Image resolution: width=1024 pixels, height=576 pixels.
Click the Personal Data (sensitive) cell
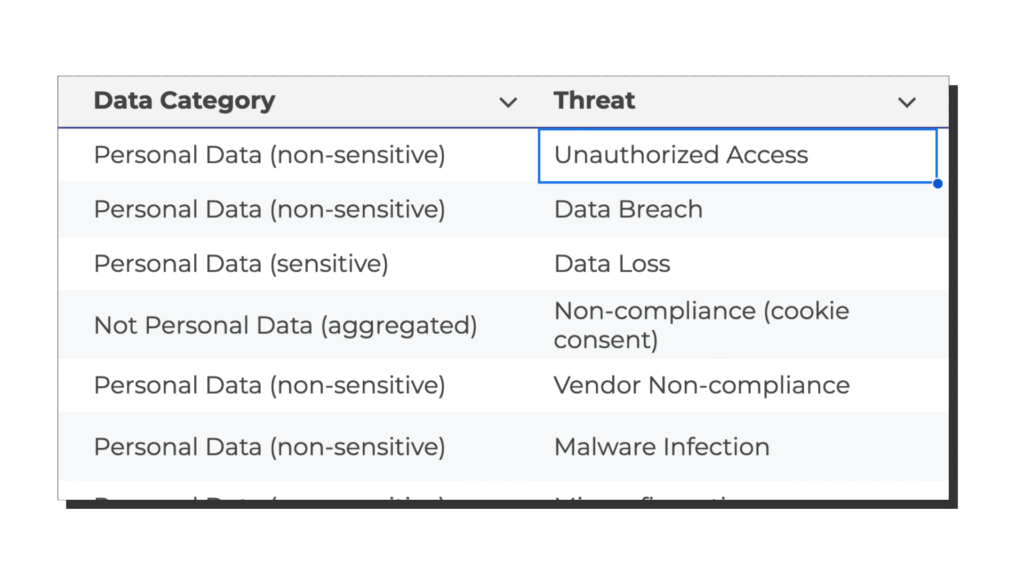click(241, 264)
